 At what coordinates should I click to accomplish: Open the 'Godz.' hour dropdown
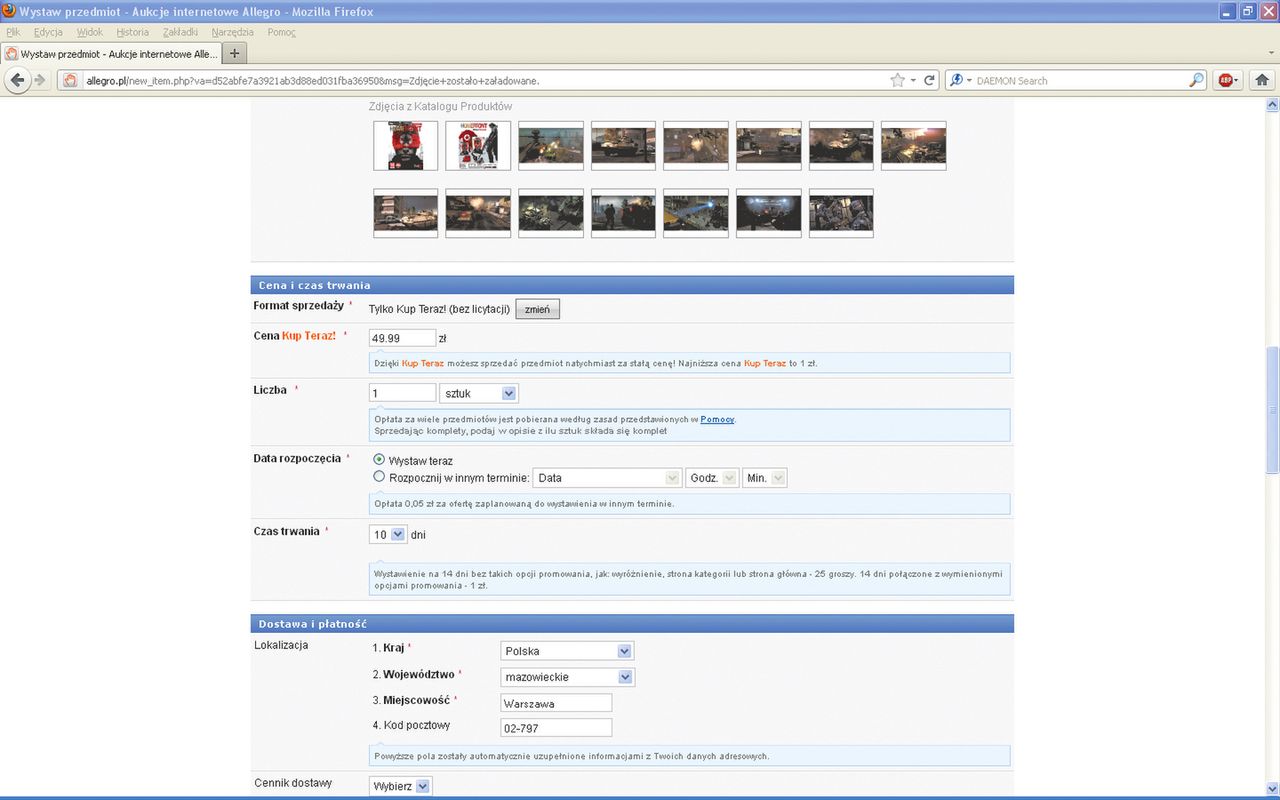point(712,478)
